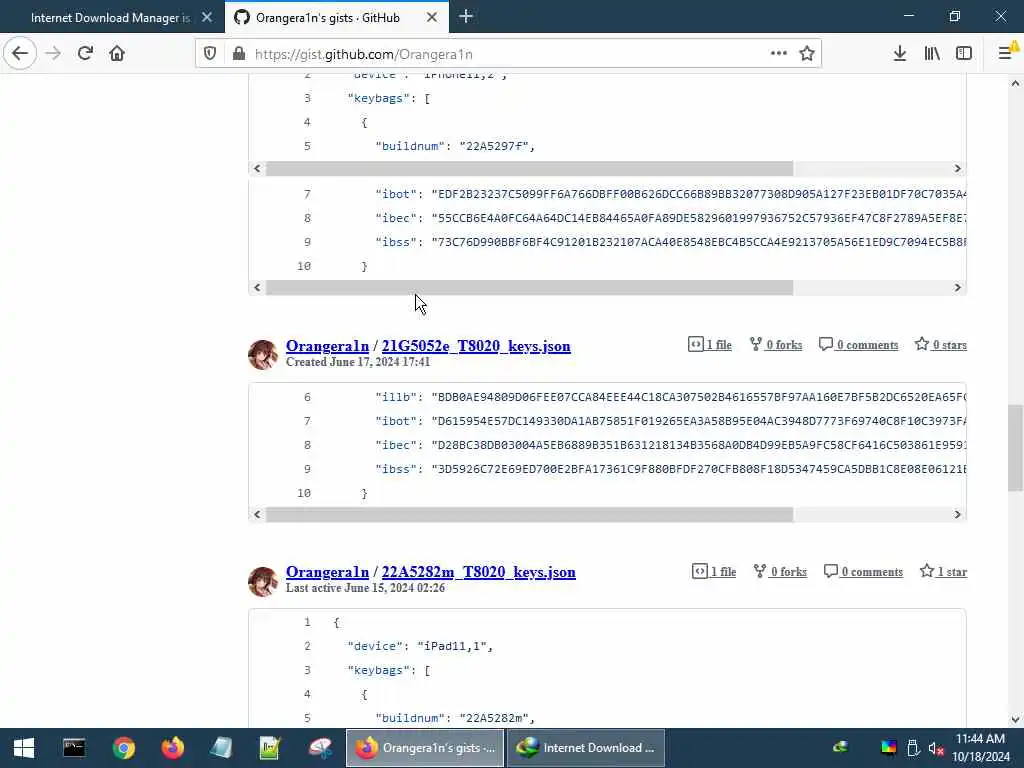Open the Windows Start menu
The image size is (1024, 768).
point(24,748)
